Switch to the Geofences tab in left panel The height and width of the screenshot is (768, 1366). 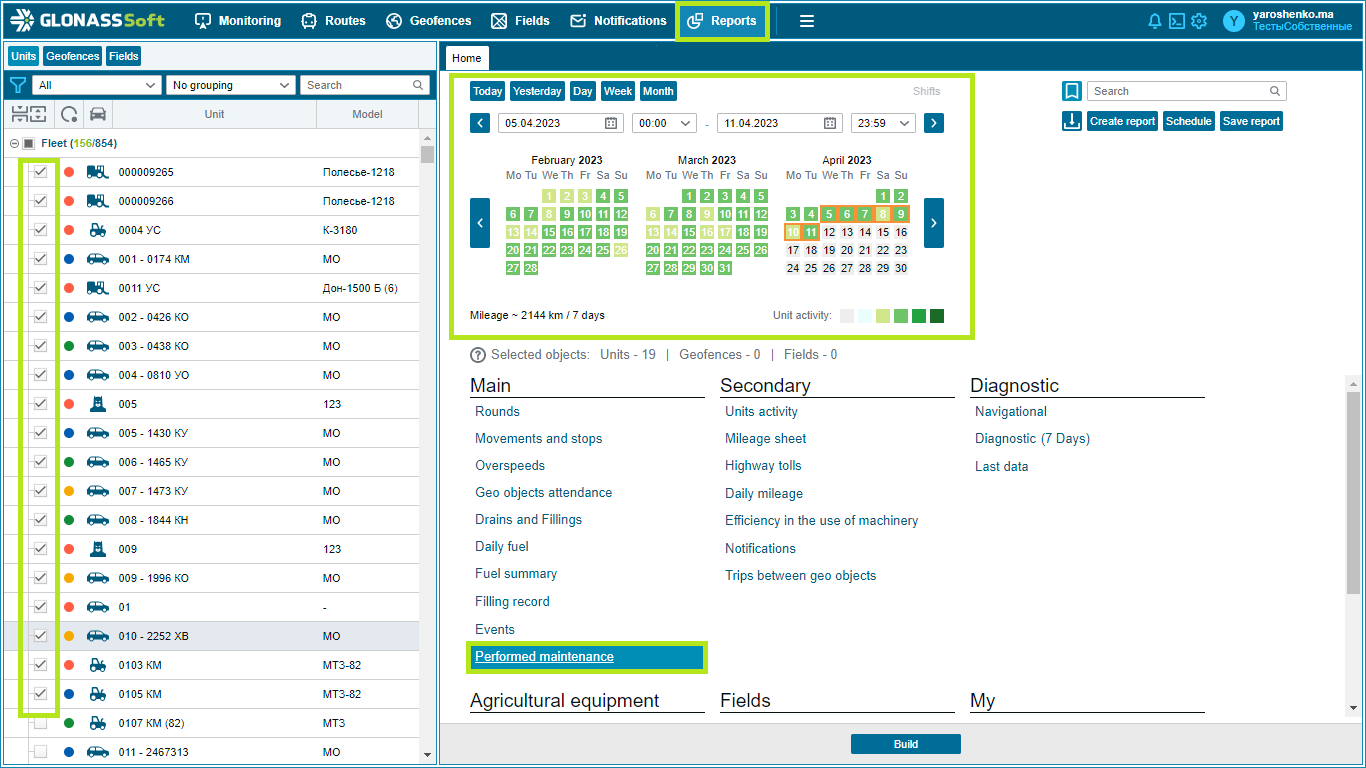click(x=73, y=56)
